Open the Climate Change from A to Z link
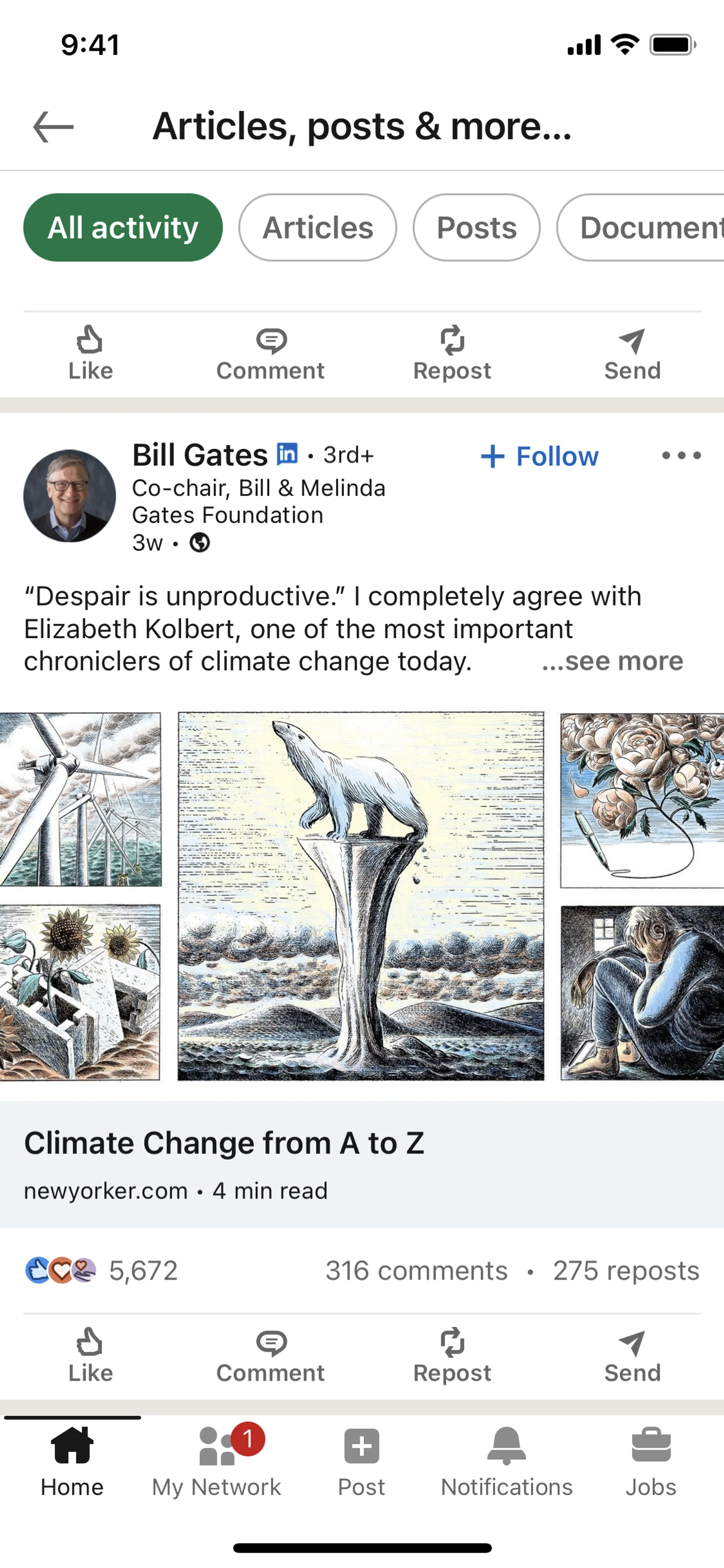 (x=224, y=1143)
